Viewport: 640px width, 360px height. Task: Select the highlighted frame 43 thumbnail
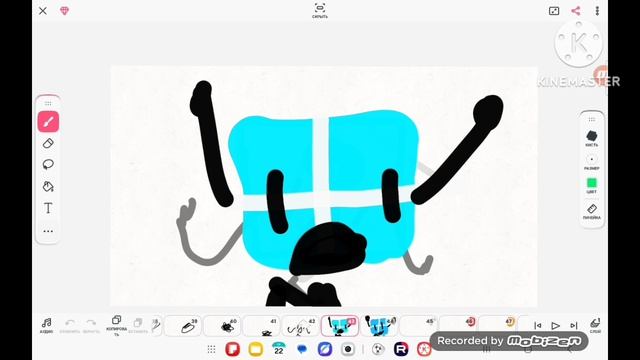340,326
